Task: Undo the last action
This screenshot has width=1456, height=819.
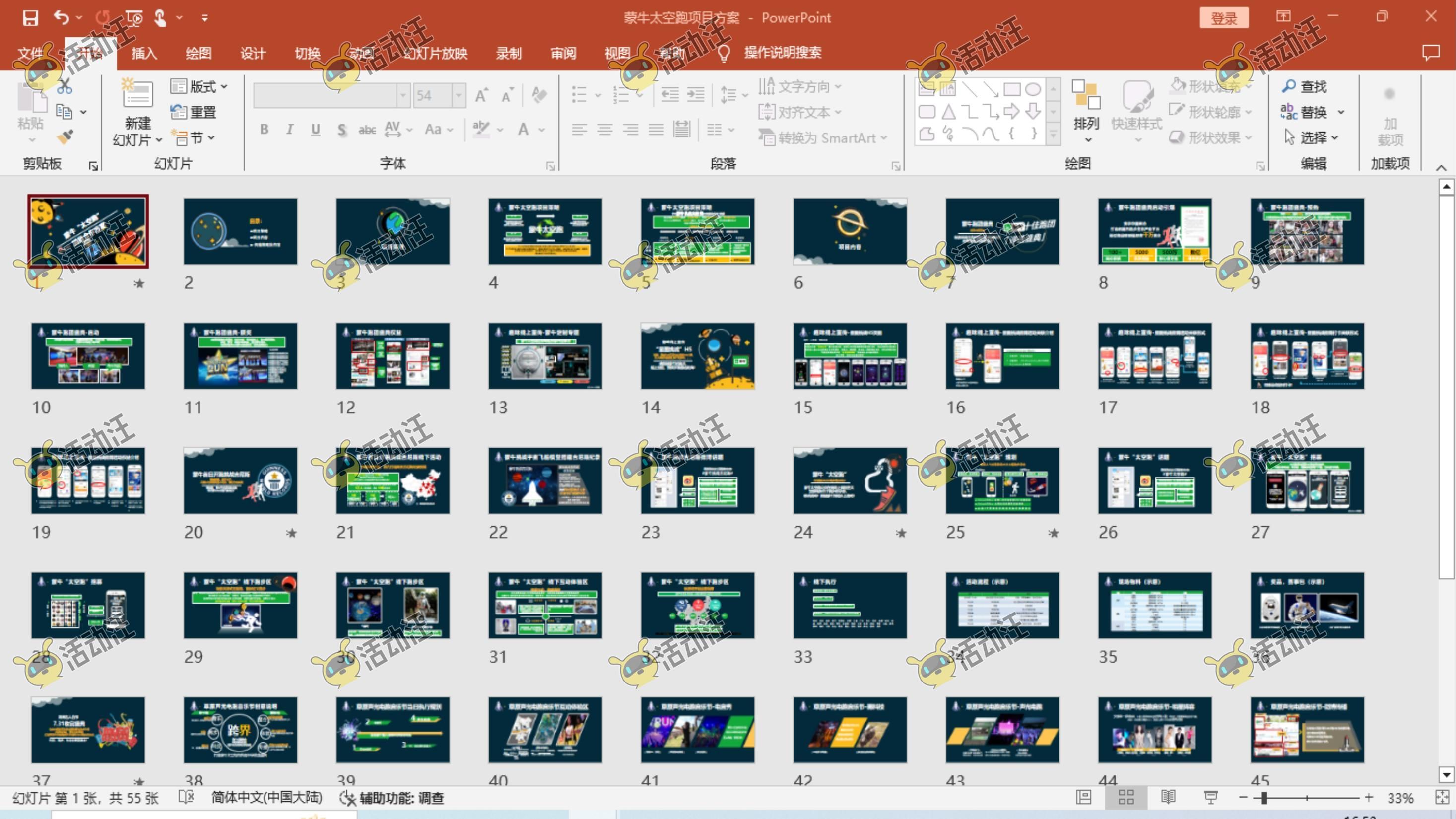Action: click(61, 18)
